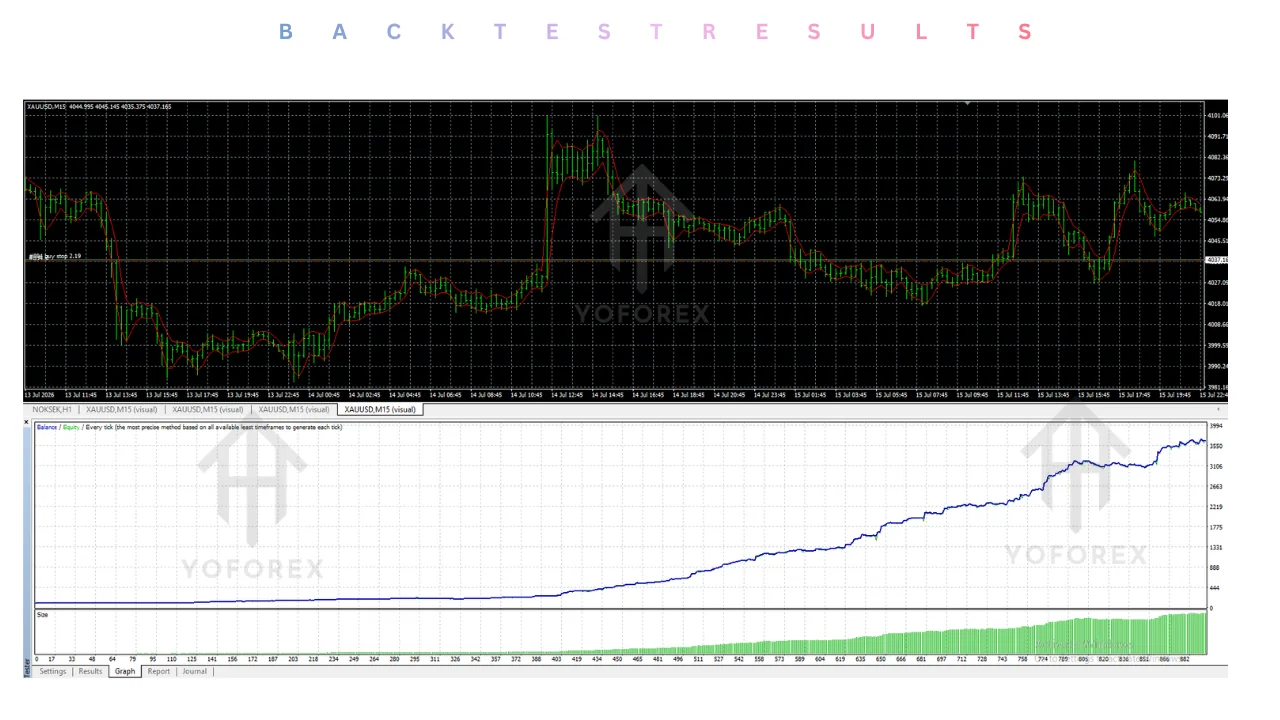Image resolution: width=1280 pixels, height=720 pixels.
Task: Click the 1331 value on balance axis
Action: [x=1216, y=548]
